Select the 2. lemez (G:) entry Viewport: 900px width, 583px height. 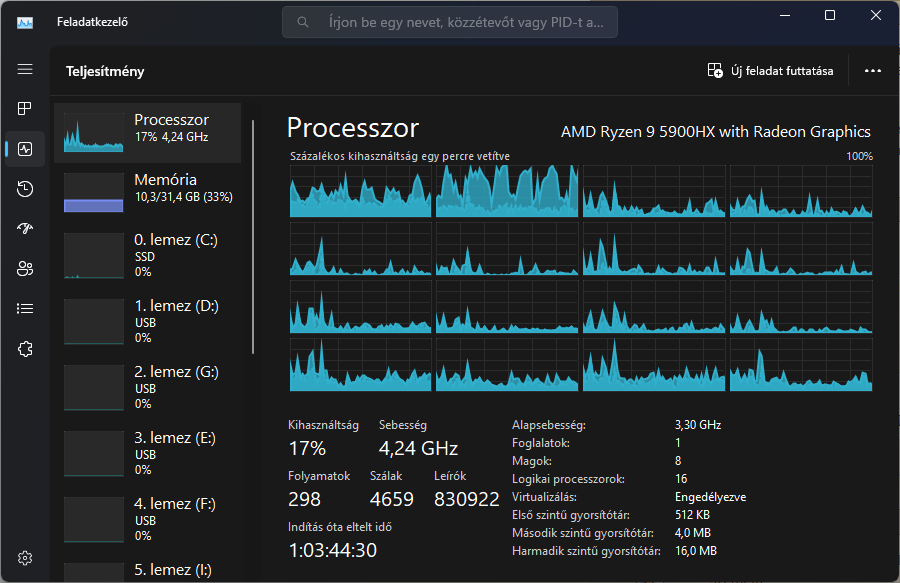[x=148, y=387]
